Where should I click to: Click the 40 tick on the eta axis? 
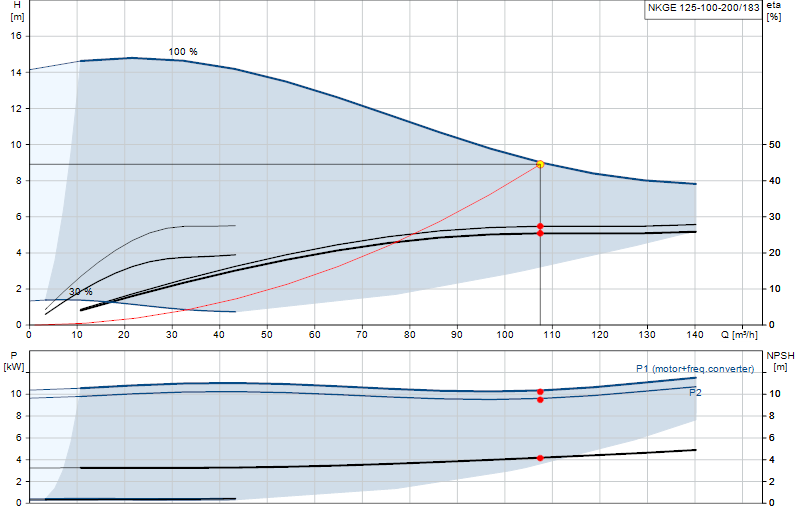[774, 181]
